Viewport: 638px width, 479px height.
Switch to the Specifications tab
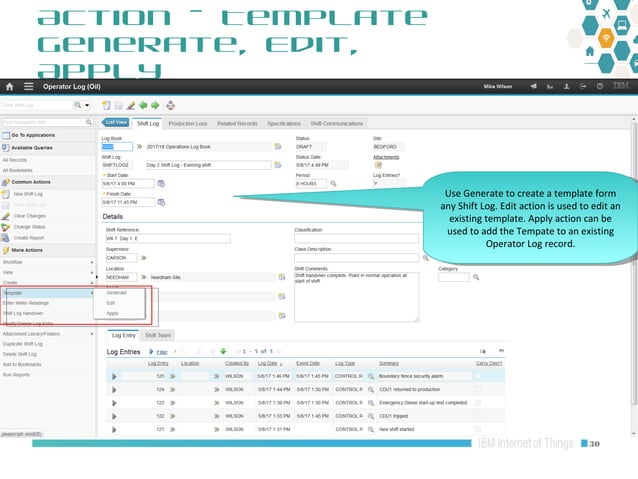point(284,123)
